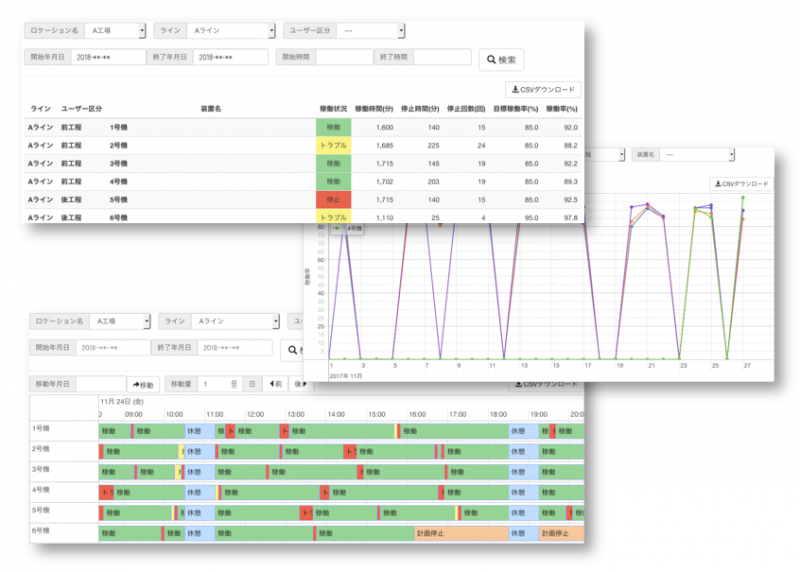Screen dimensions: 800x572
Task: Click the yellow トラブル status for 2号機
Action: (333, 145)
